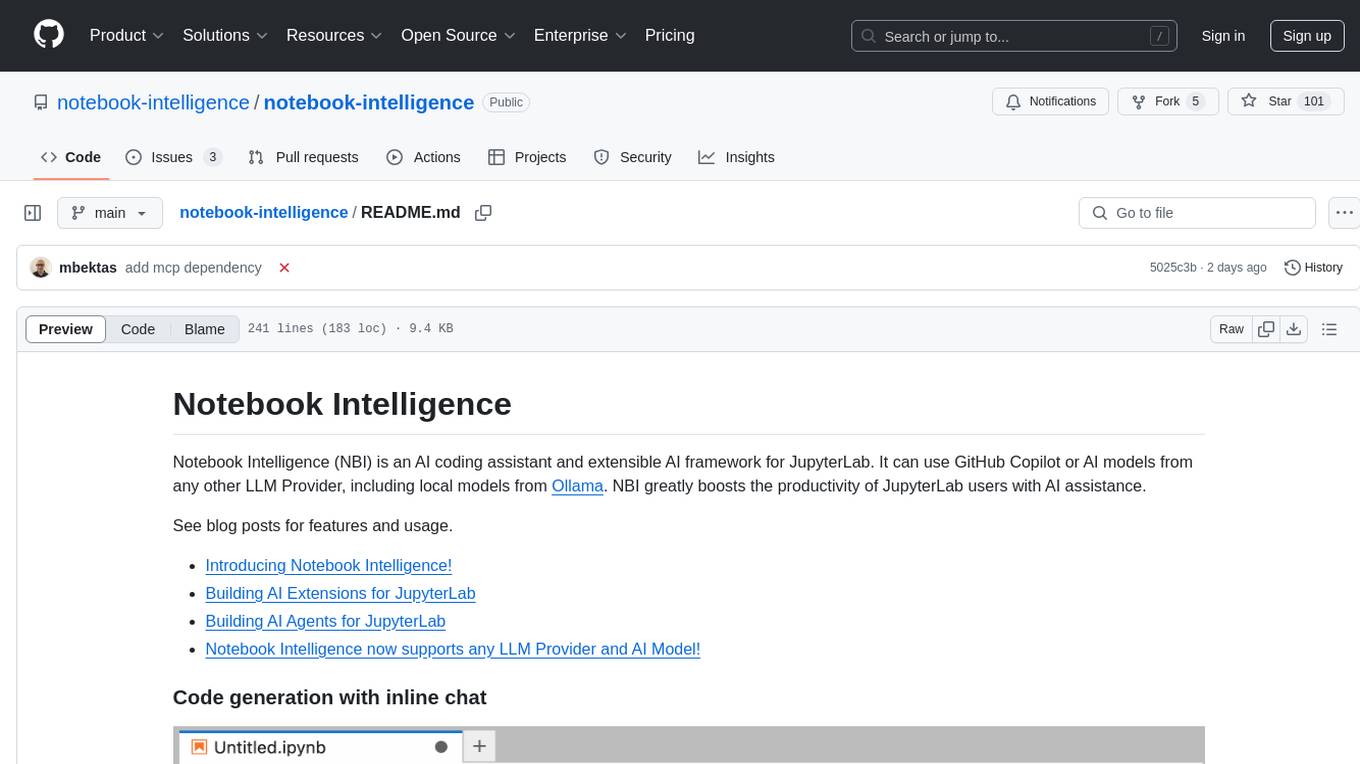The image size is (1360, 764).
Task: Navigate to notebook-intelligence root in breadcrumb
Action: pyautogui.click(x=264, y=212)
